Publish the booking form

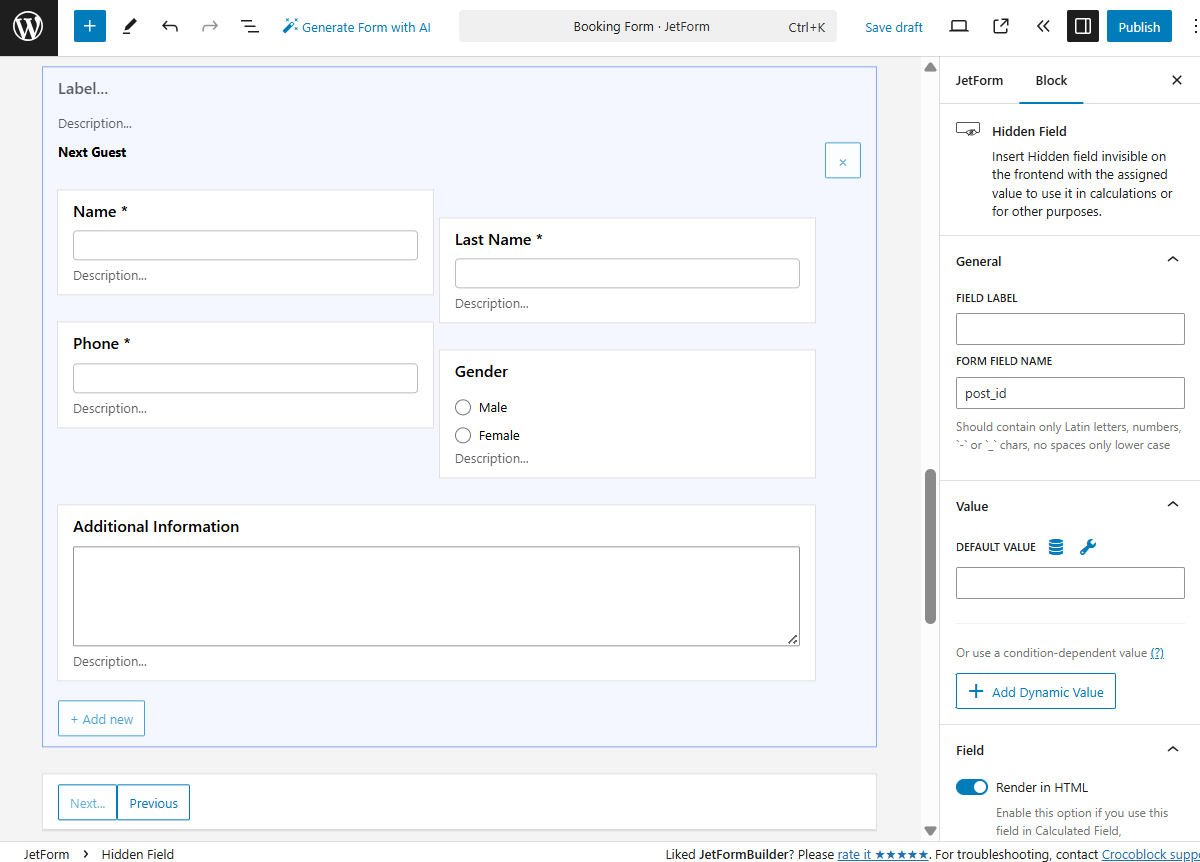click(1139, 26)
